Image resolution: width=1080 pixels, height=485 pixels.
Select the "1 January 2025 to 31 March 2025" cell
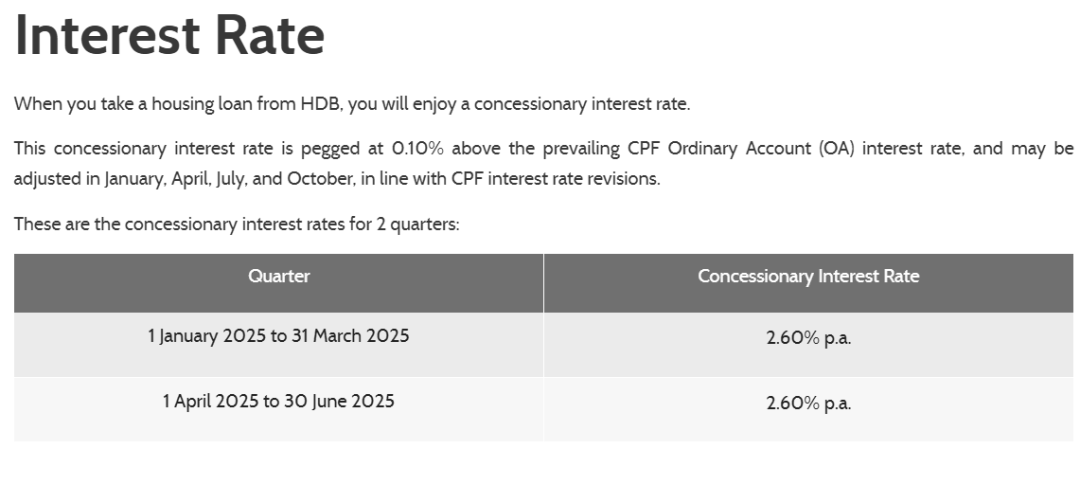[x=278, y=336]
